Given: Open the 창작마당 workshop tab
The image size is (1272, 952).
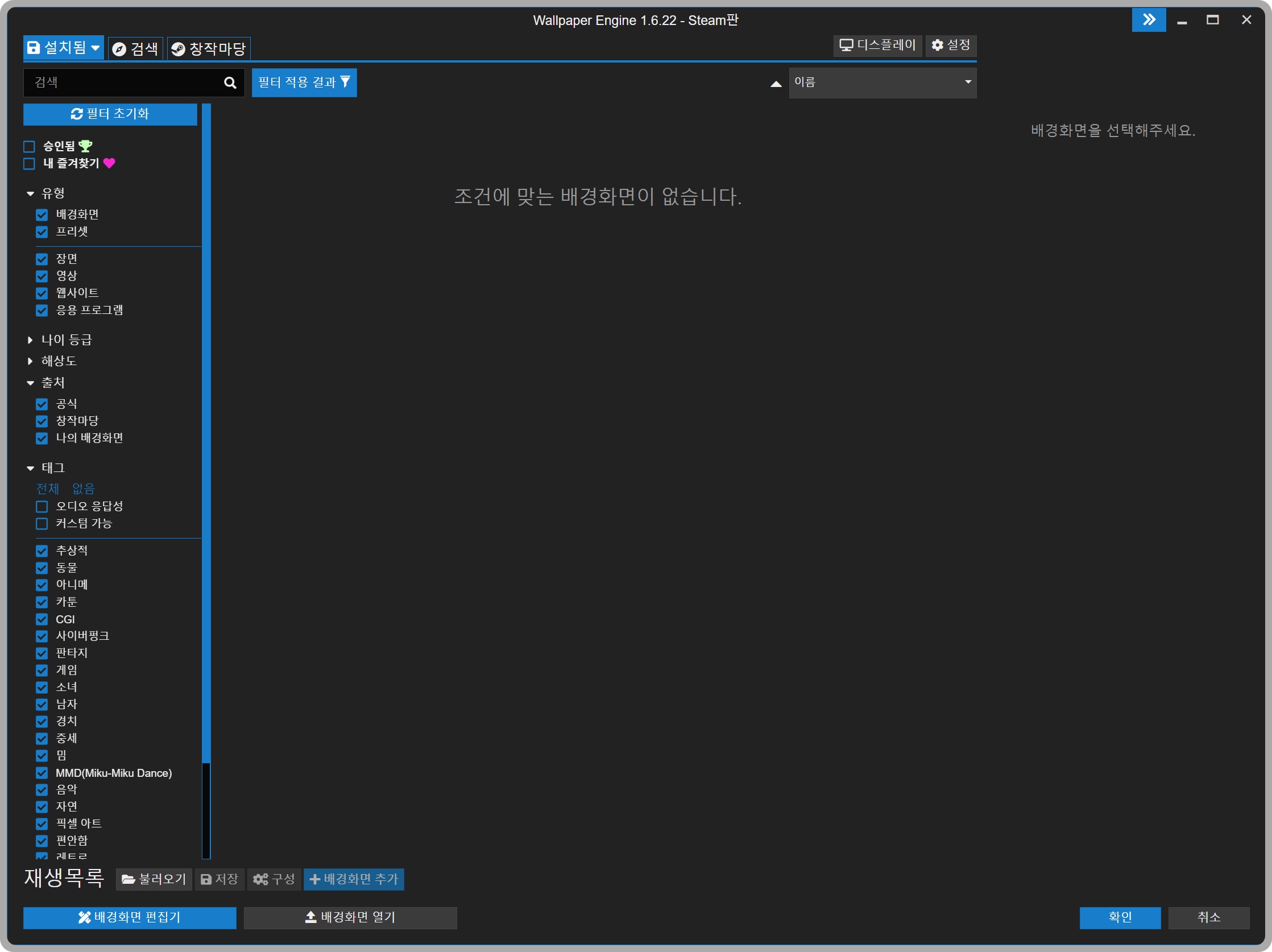Looking at the screenshot, I should (x=209, y=48).
